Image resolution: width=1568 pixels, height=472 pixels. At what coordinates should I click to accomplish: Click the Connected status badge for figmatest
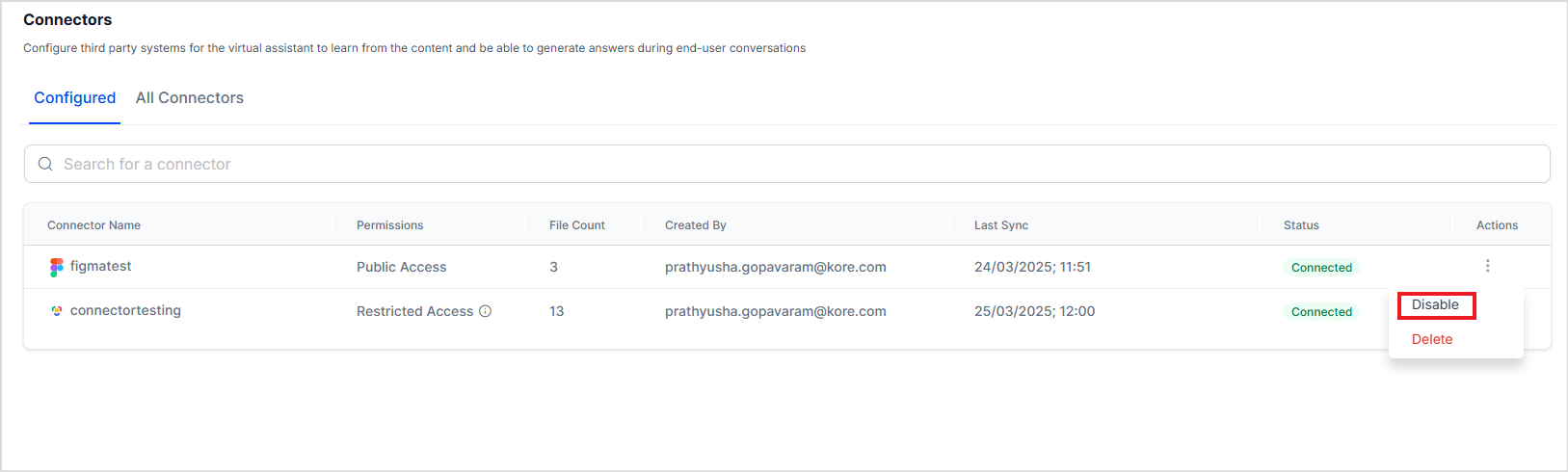(1321, 268)
